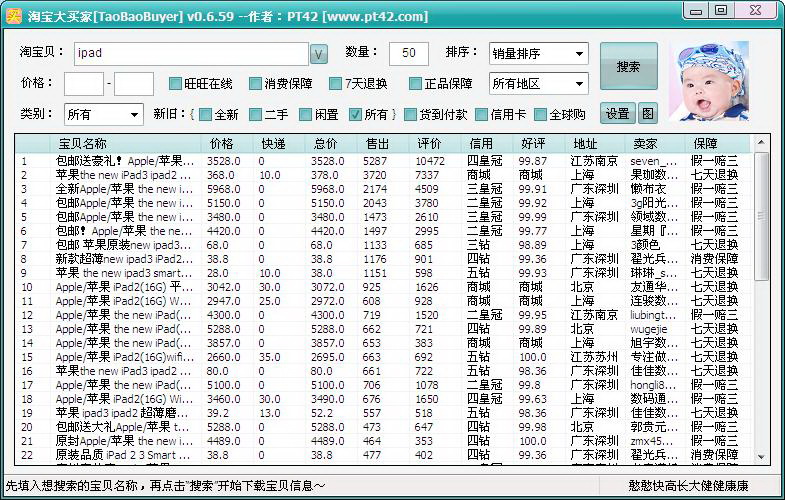
Task: Check the 全新 brand-new checkbox
Action: click(205, 115)
